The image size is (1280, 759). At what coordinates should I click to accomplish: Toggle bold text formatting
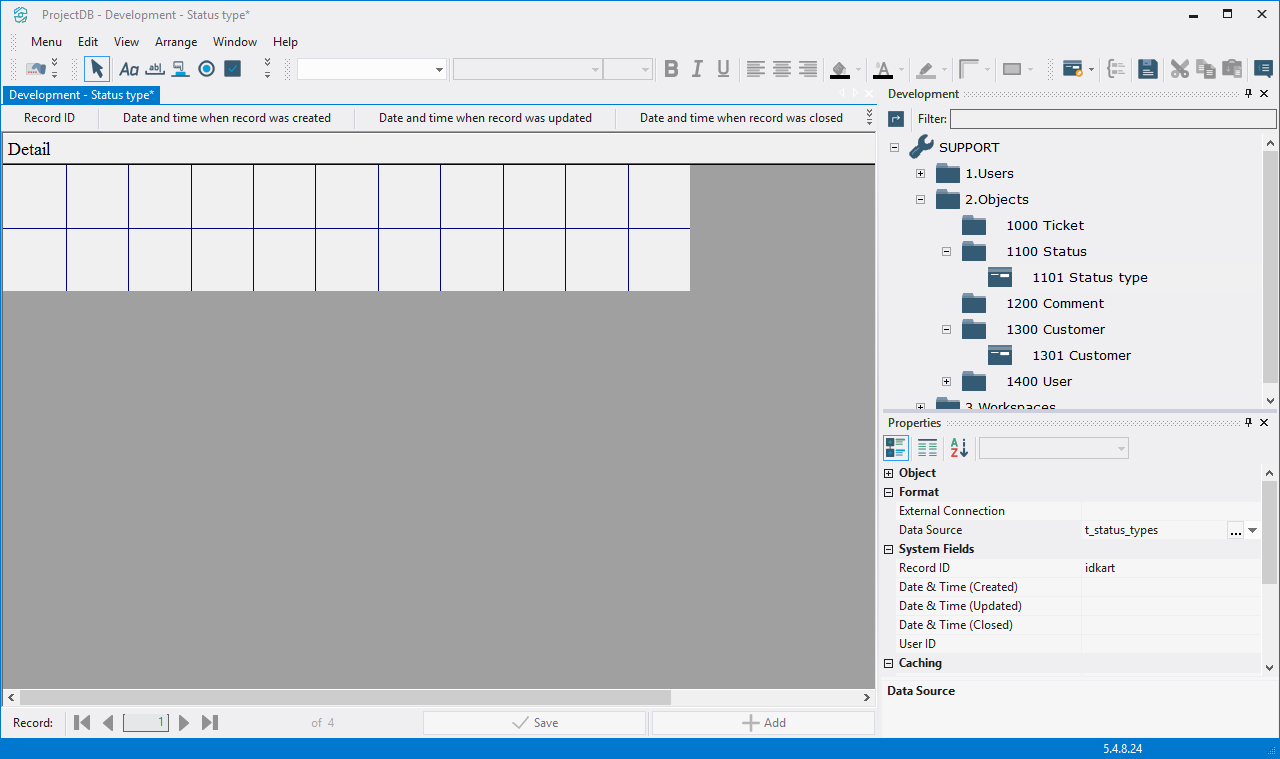click(x=671, y=69)
